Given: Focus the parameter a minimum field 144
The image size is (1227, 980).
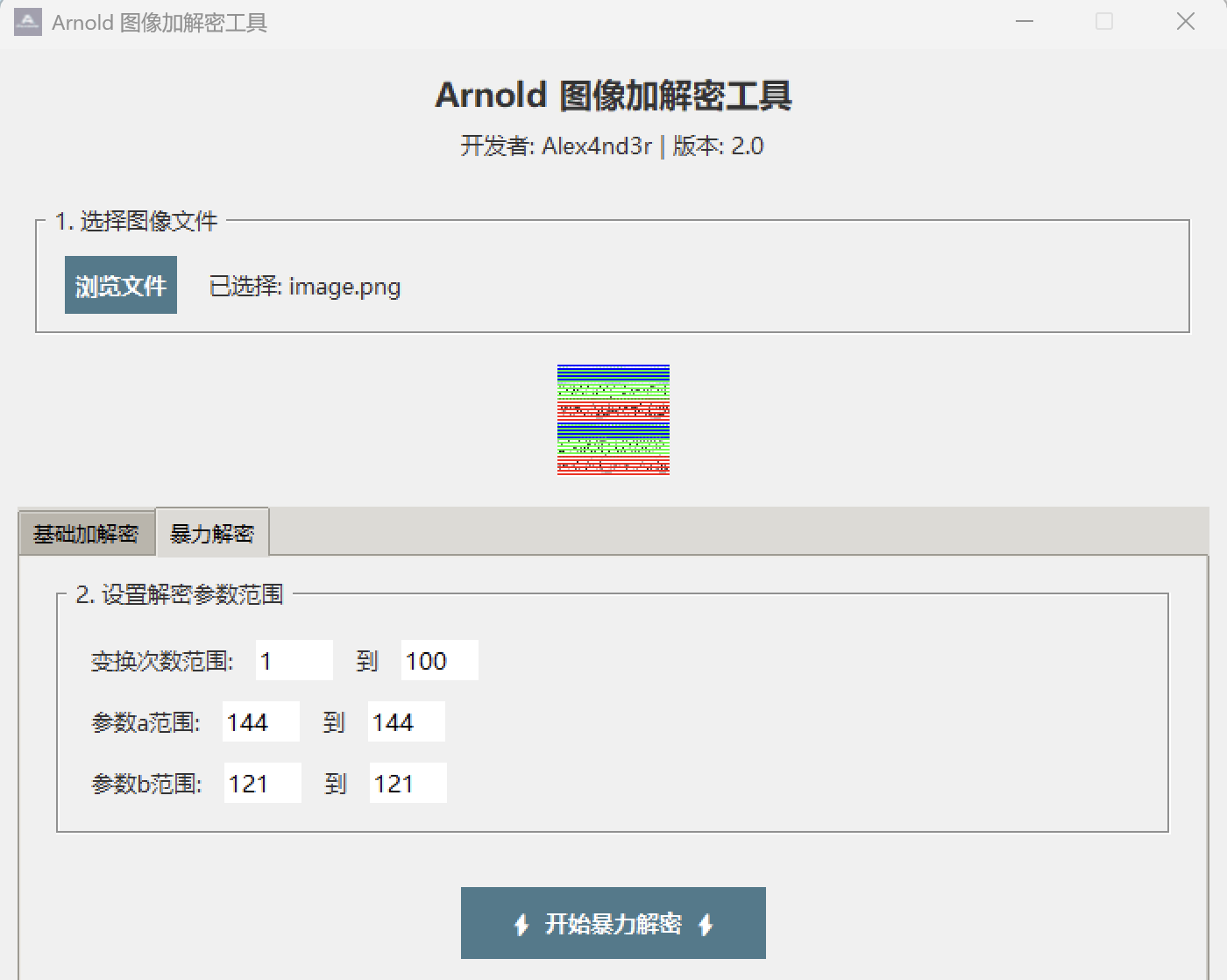Looking at the screenshot, I should coord(261,721).
